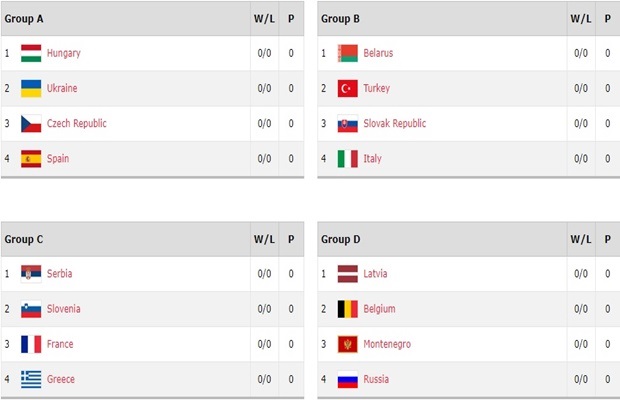
Task: Open the Czech Republic team link
Action: click(76, 123)
